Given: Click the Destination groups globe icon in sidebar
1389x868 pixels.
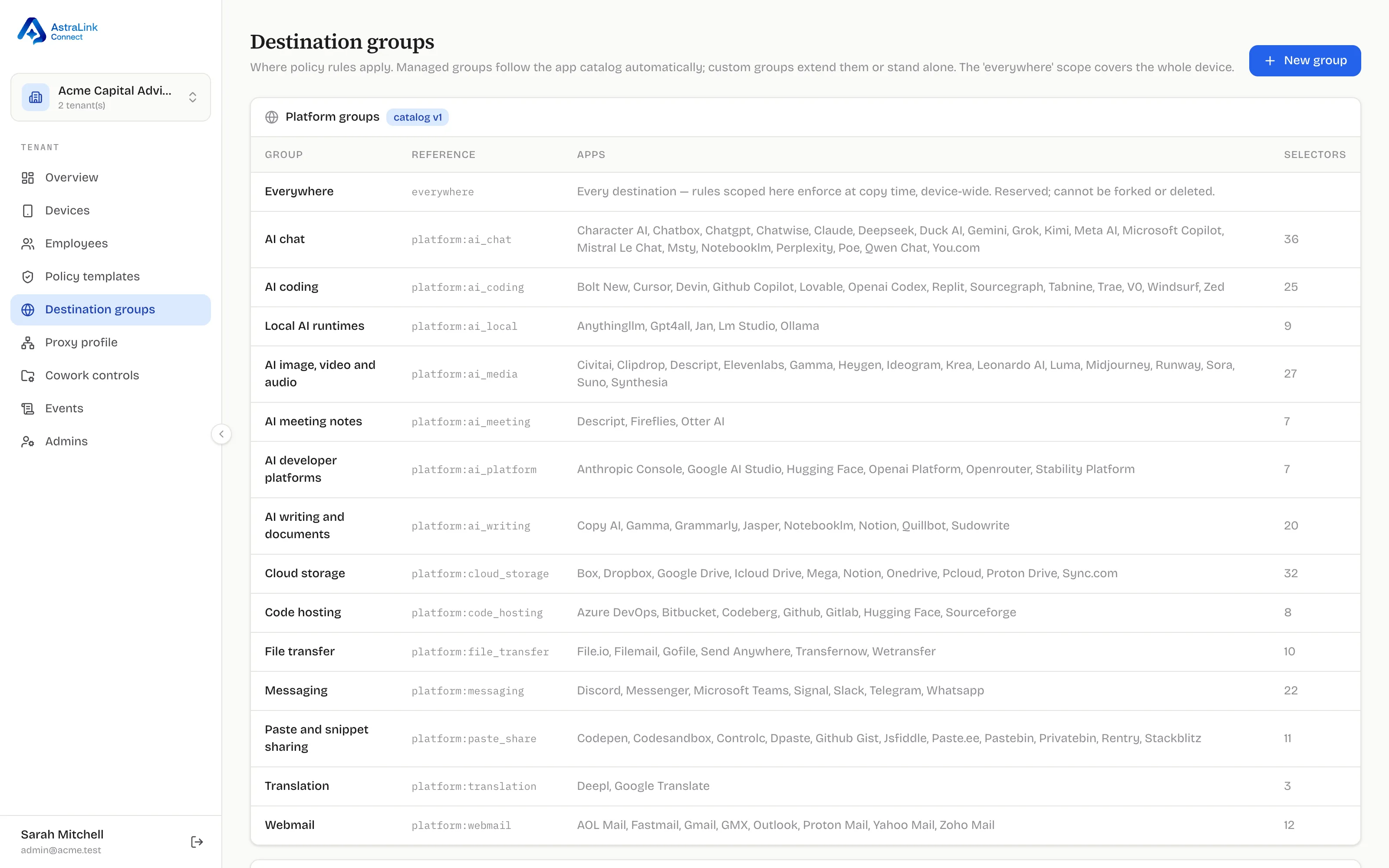Looking at the screenshot, I should [x=27, y=310].
